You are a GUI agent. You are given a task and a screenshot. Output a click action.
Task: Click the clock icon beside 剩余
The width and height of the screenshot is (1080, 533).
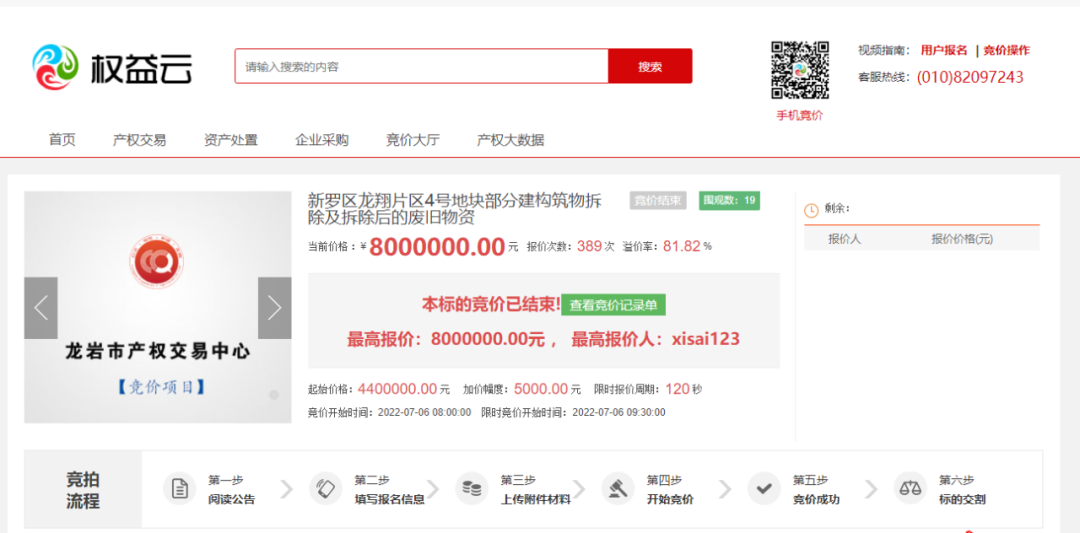811,209
